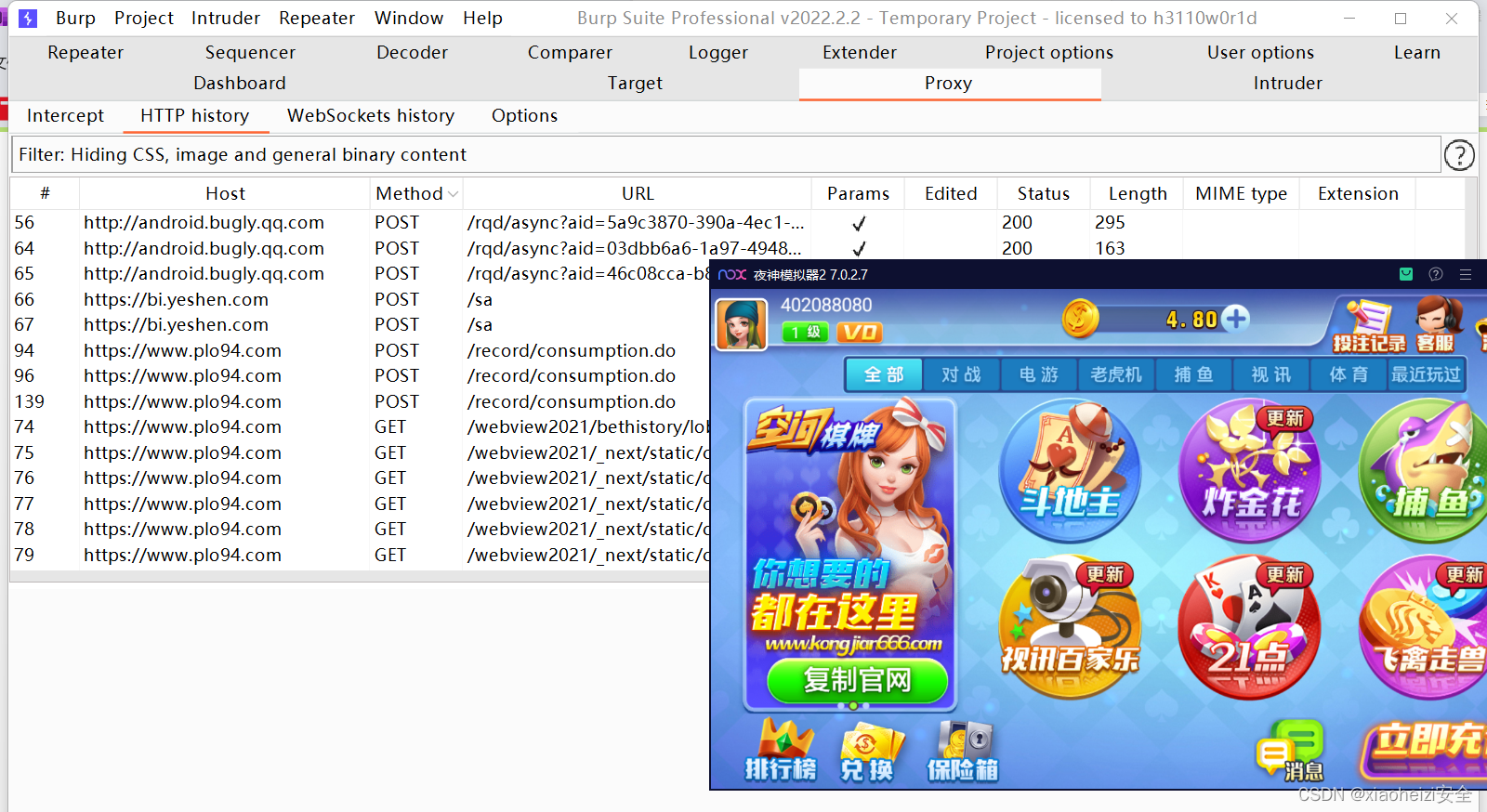The image size is (1487, 812).
Task: Click the Nox emulator green shield icon
Action: [x=1406, y=274]
